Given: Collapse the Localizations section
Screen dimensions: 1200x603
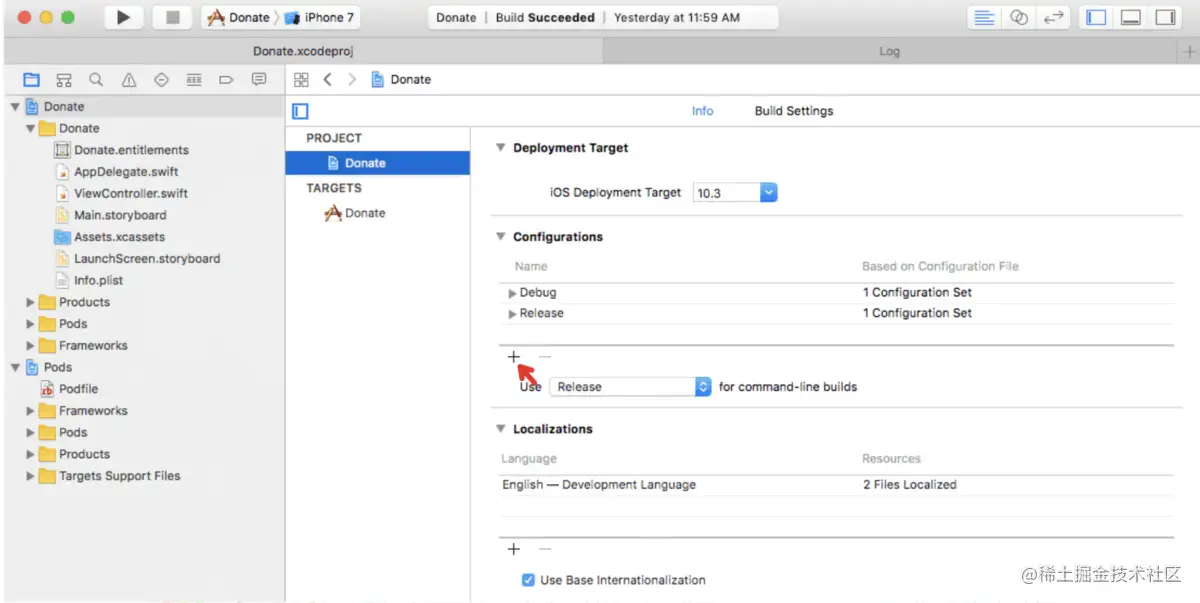Looking at the screenshot, I should 501,429.
